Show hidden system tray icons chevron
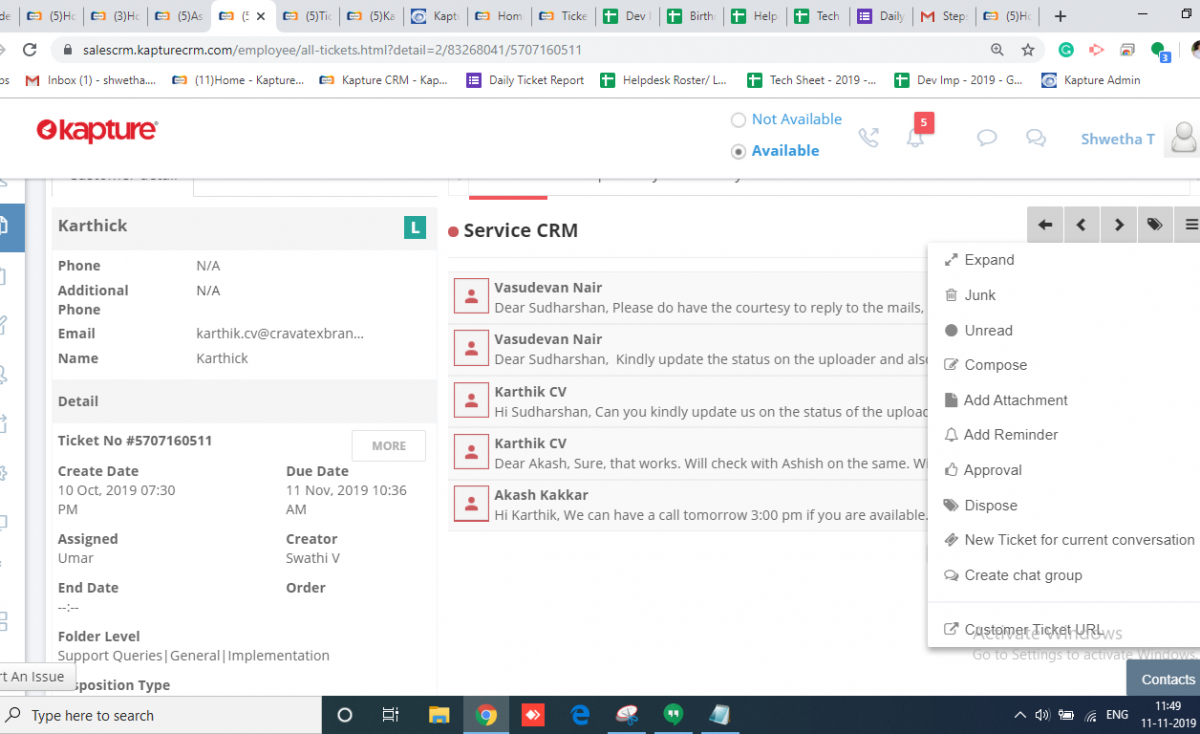 [1020, 715]
